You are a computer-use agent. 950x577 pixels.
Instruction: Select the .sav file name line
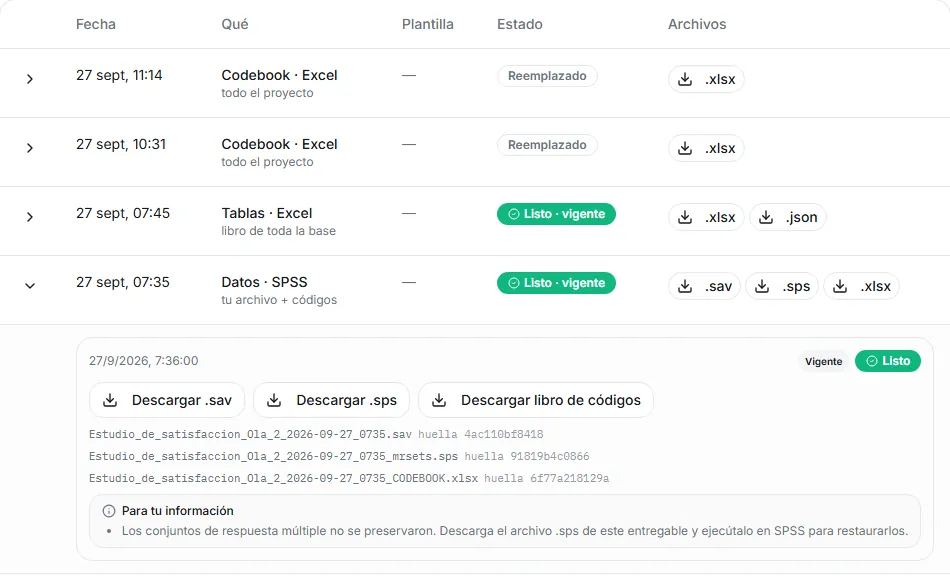tap(250, 435)
